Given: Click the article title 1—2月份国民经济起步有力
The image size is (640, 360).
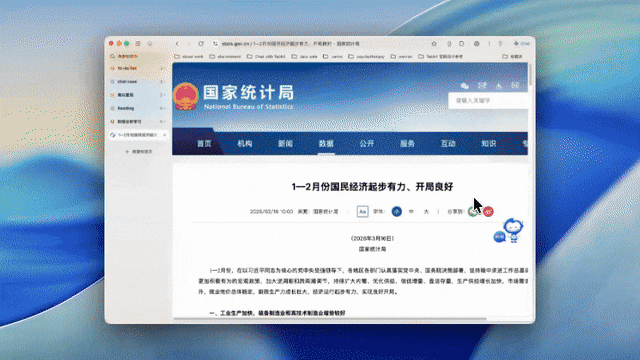Looking at the screenshot, I should [x=372, y=187].
